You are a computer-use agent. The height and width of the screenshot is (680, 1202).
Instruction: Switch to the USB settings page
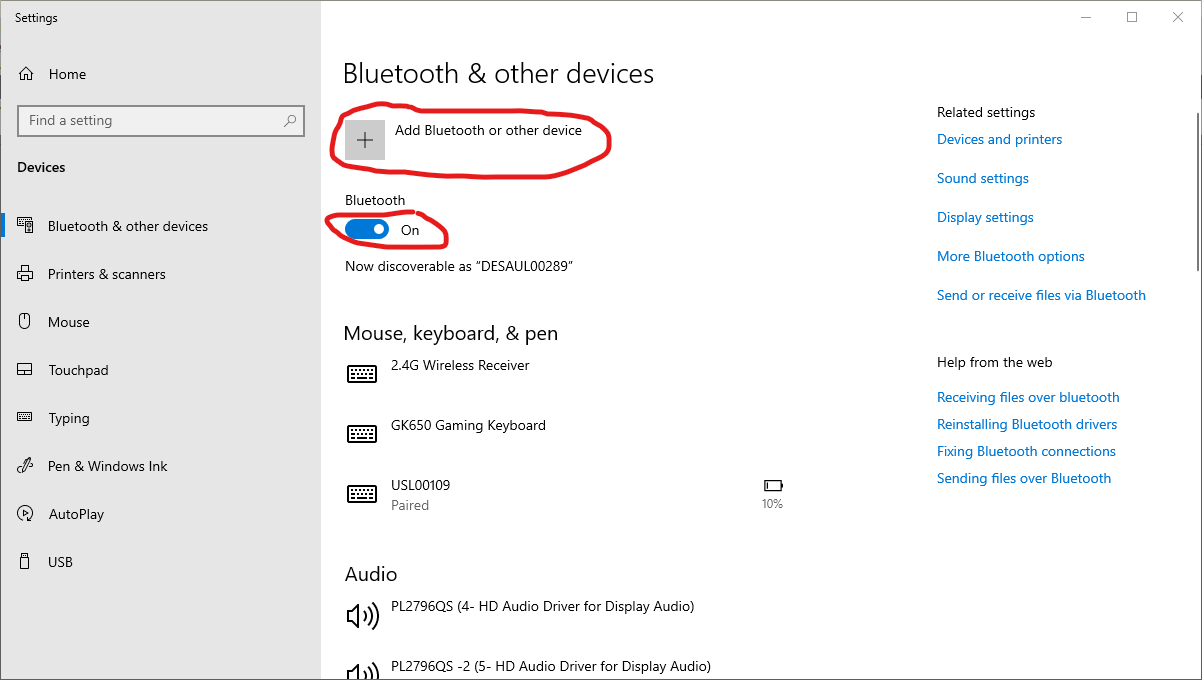pos(60,562)
